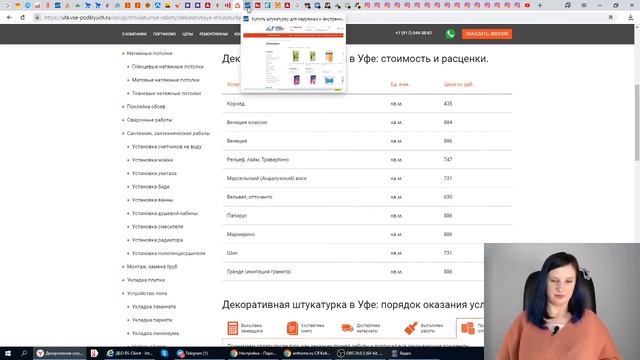640x360 pixels.
Task: Open the Монтаж, замена труб link
Action: (152, 267)
